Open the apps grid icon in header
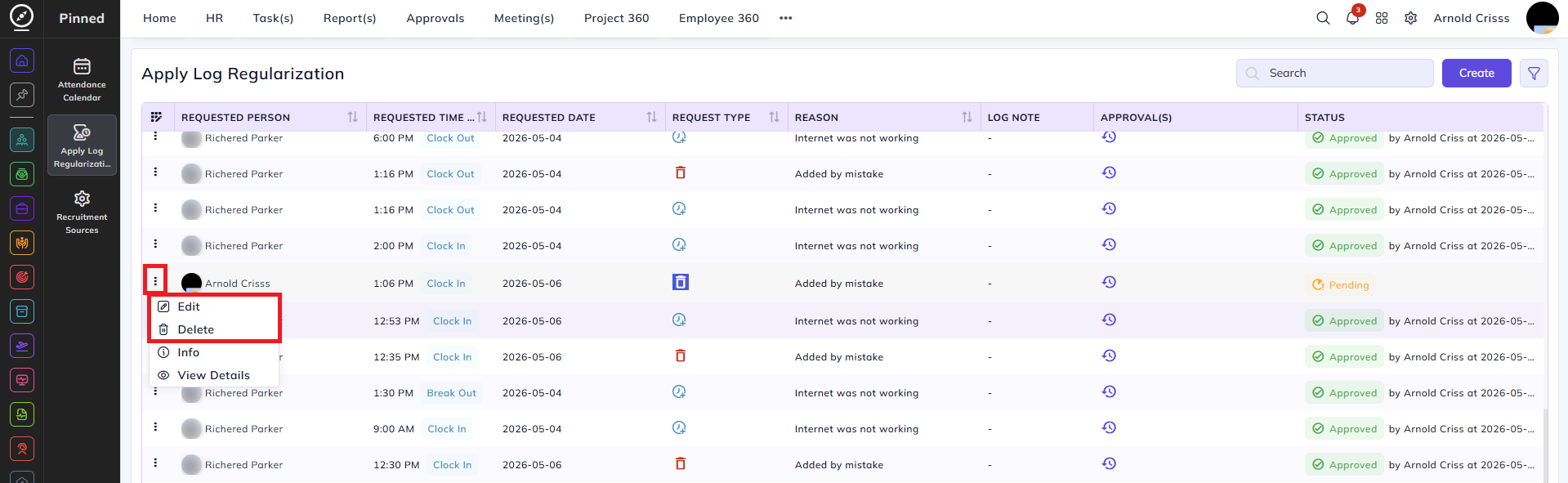The height and width of the screenshot is (483, 1568). [1382, 18]
